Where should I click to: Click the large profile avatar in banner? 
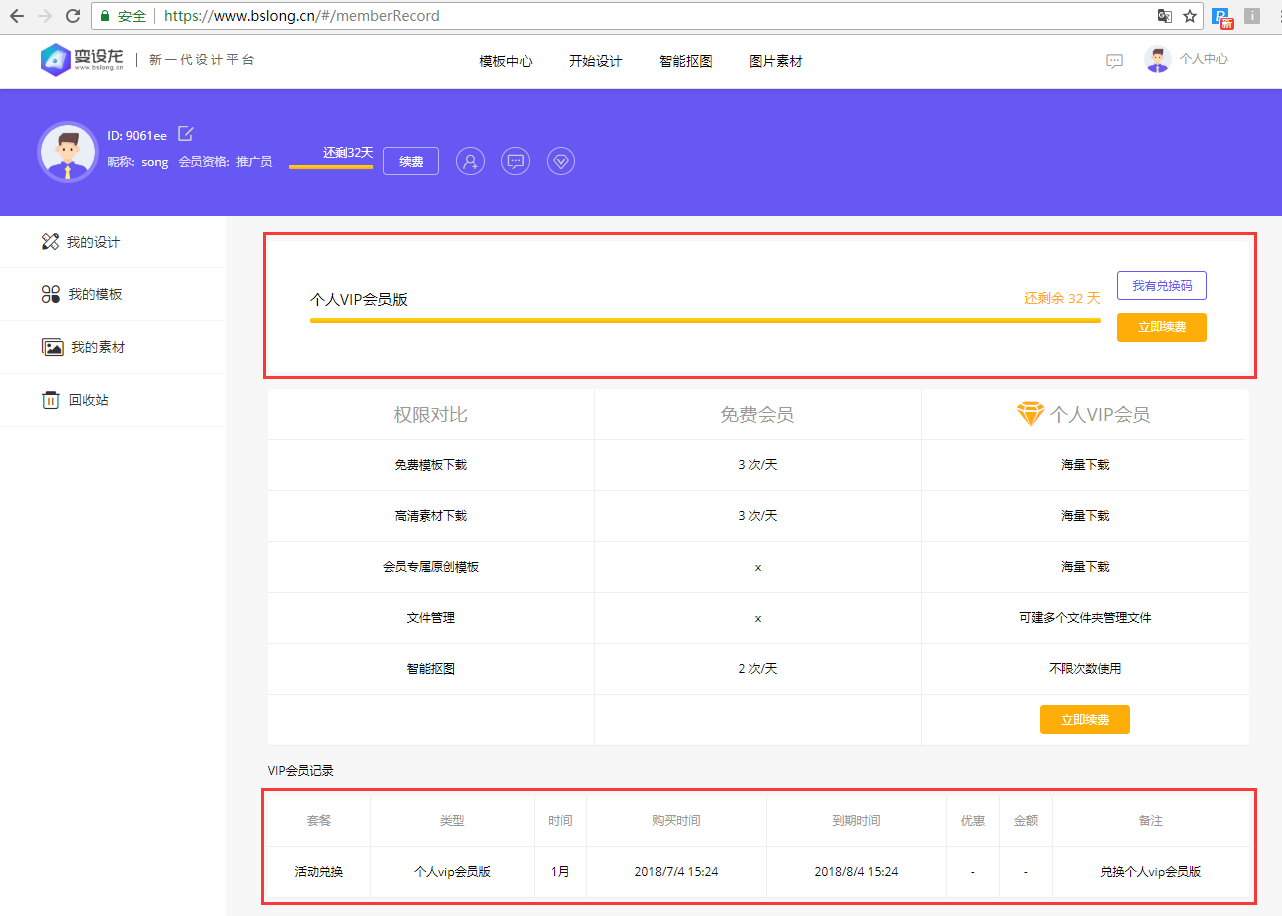point(67,152)
